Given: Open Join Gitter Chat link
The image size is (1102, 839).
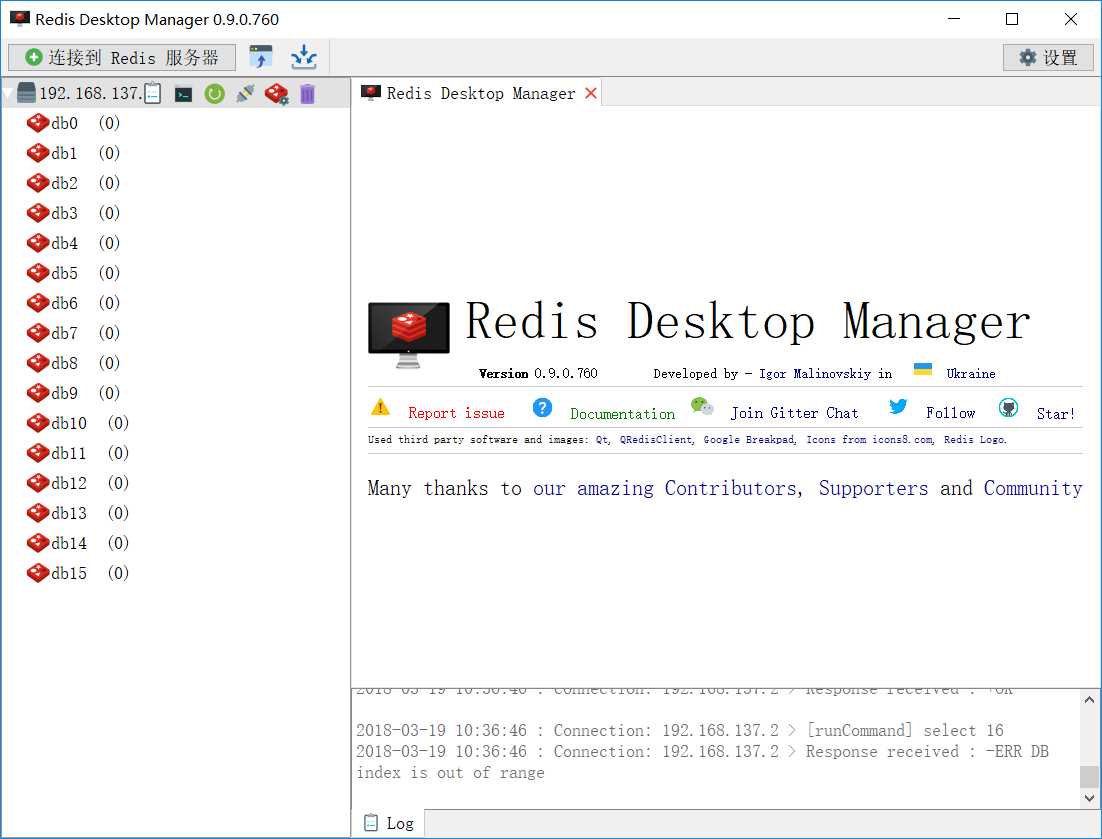Looking at the screenshot, I should point(794,413).
